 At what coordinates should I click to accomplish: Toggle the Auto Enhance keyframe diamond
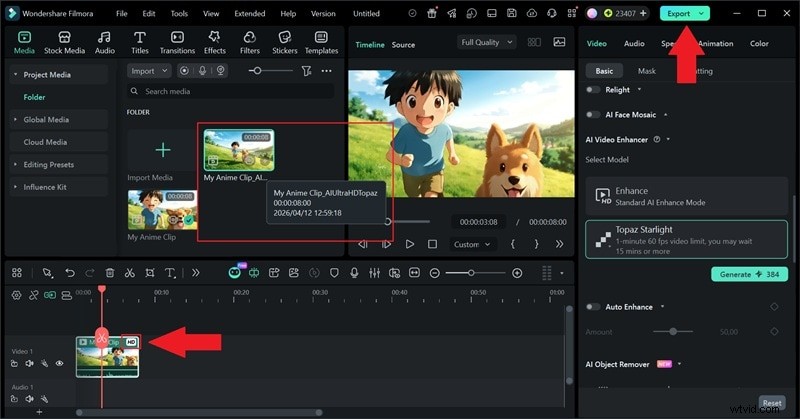click(x=774, y=307)
